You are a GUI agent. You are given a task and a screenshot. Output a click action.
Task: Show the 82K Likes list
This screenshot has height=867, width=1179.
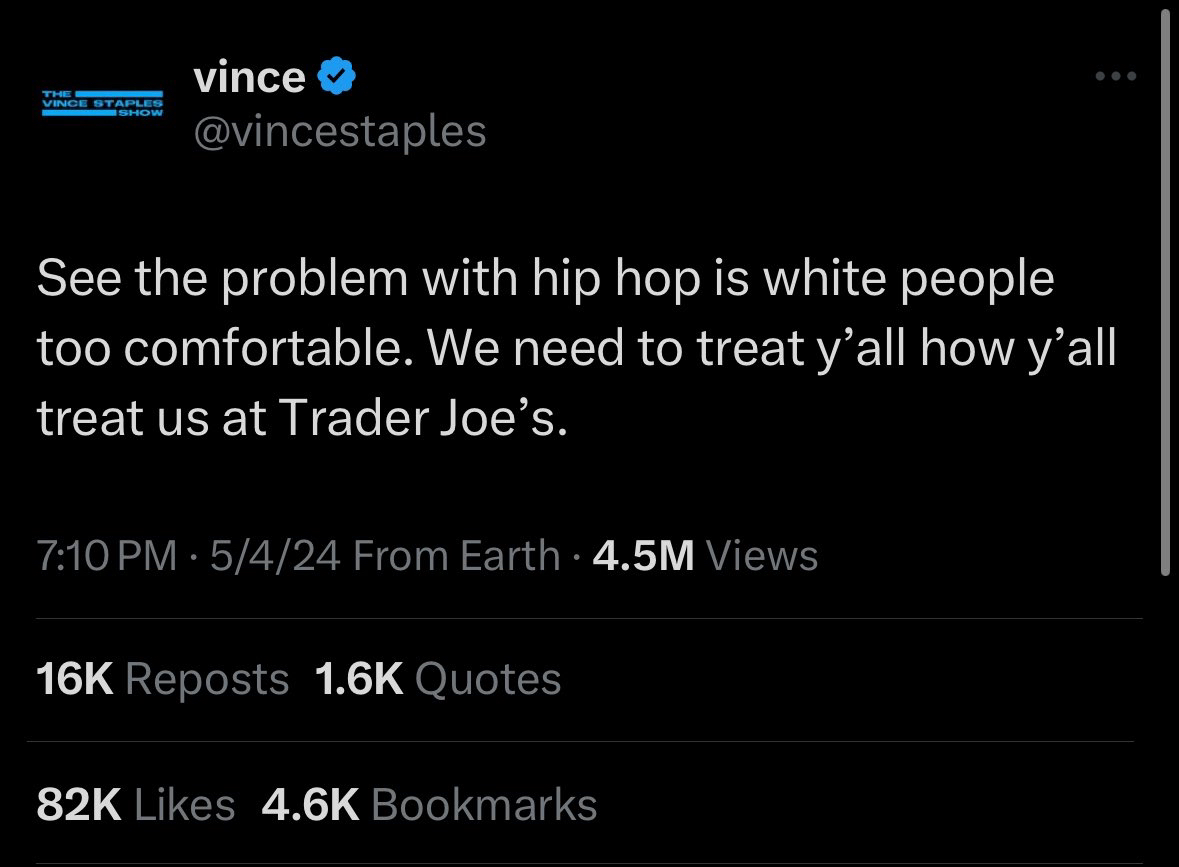point(135,805)
